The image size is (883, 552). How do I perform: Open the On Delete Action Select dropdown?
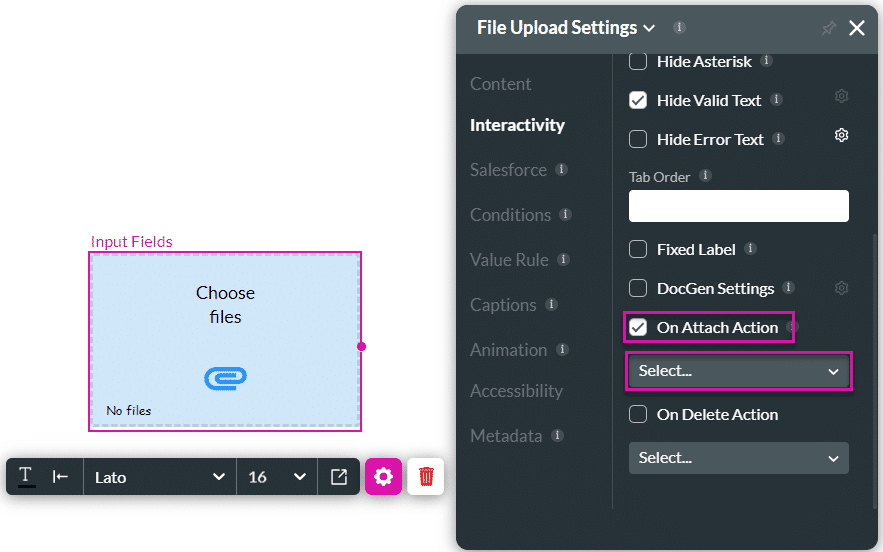tap(739, 458)
